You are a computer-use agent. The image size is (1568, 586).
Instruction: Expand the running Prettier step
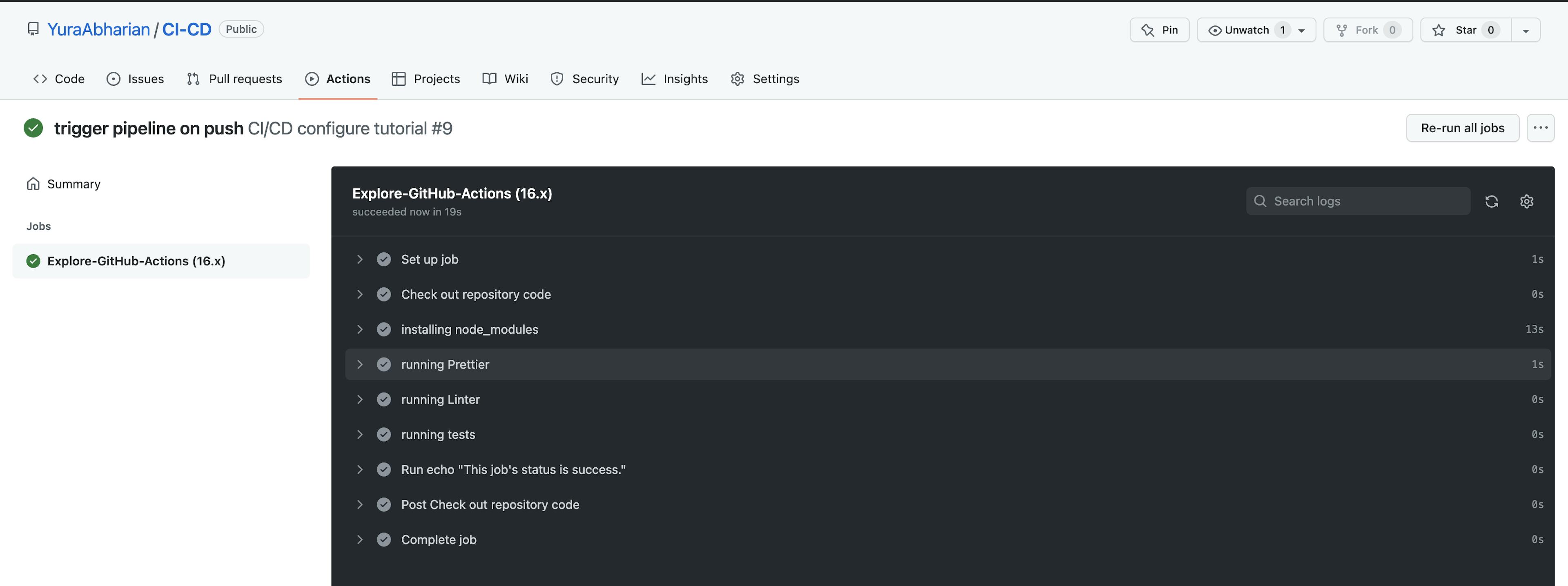[361, 364]
